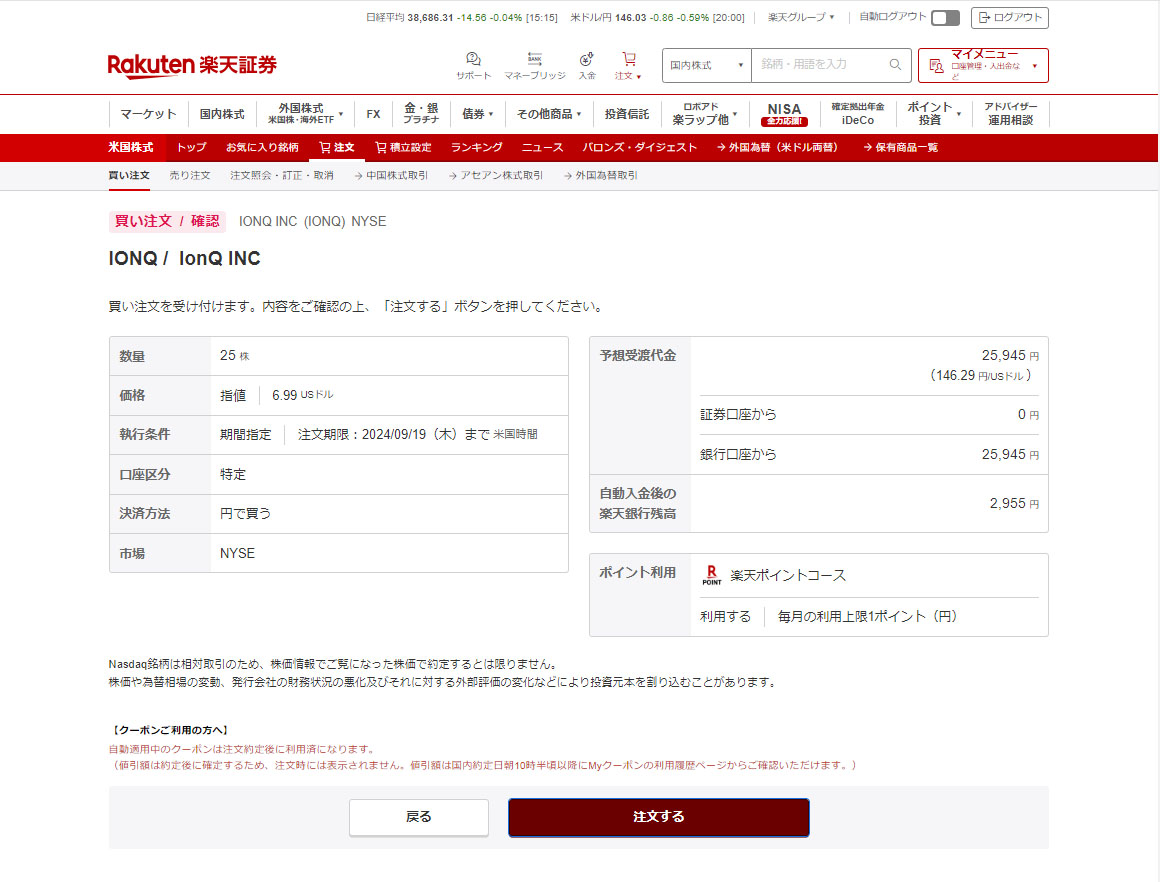The height and width of the screenshot is (882, 1160).
Task: Open the 楽天グループ dropdown
Action: point(801,17)
